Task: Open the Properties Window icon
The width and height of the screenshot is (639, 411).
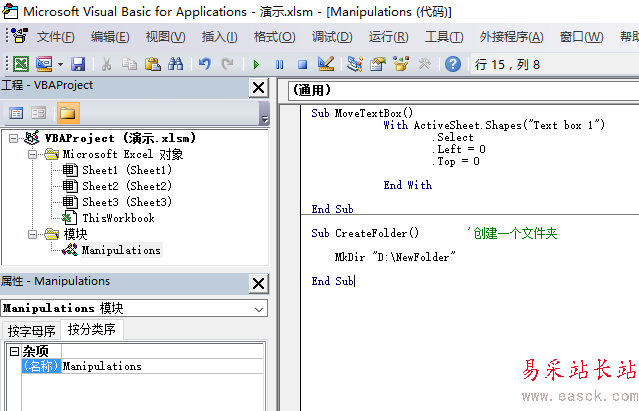Action: (378, 64)
